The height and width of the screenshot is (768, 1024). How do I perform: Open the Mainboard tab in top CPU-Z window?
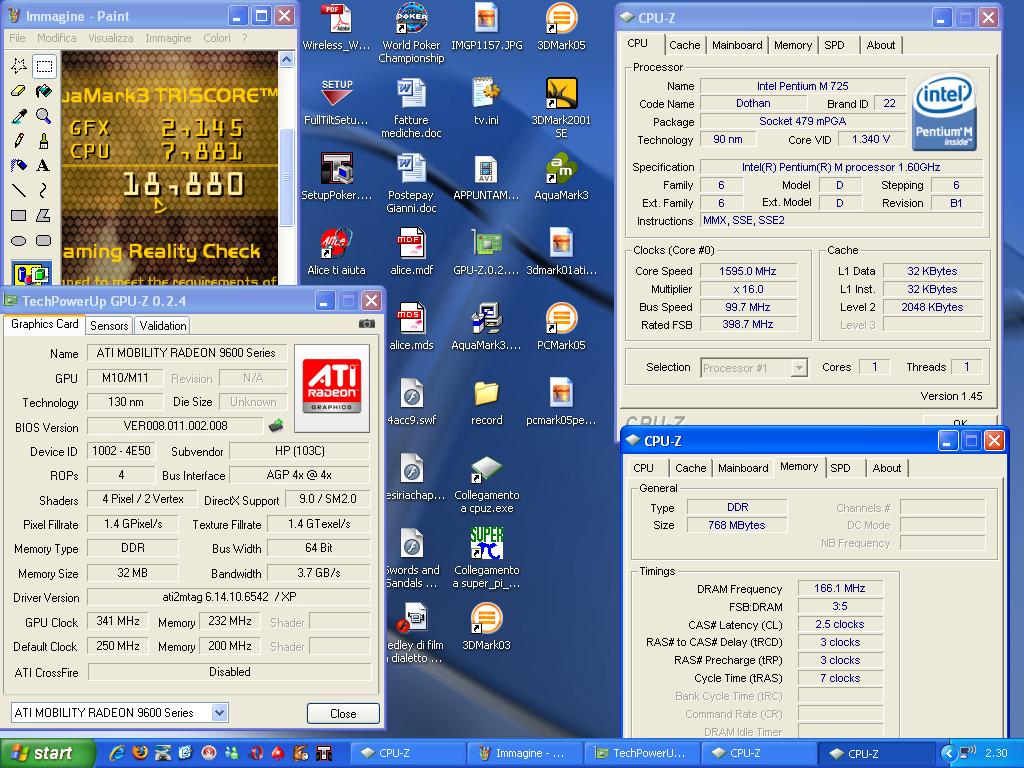pyautogui.click(x=737, y=45)
